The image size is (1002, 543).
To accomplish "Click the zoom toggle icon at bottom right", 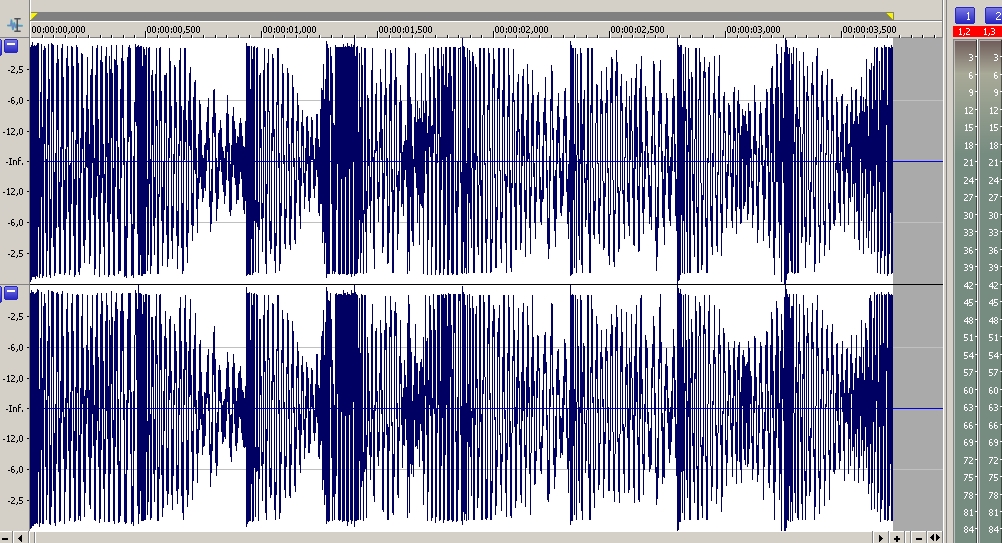I will click(x=934, y=538).
